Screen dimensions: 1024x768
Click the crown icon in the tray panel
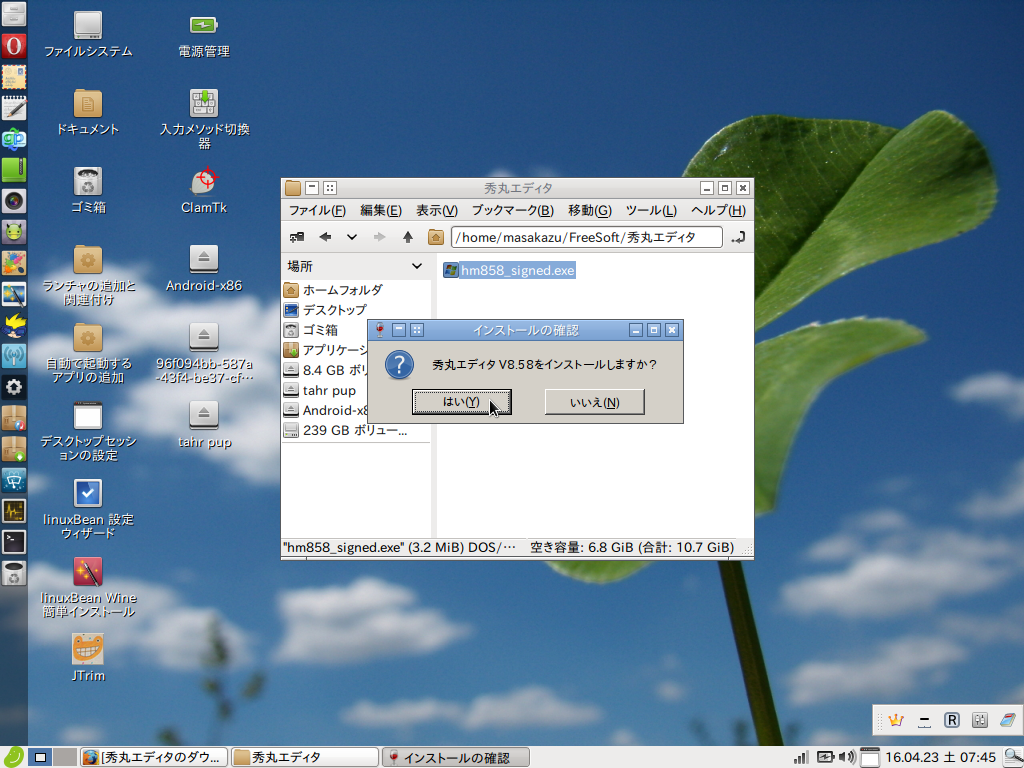pyautogui.click(x=896, y=719)
